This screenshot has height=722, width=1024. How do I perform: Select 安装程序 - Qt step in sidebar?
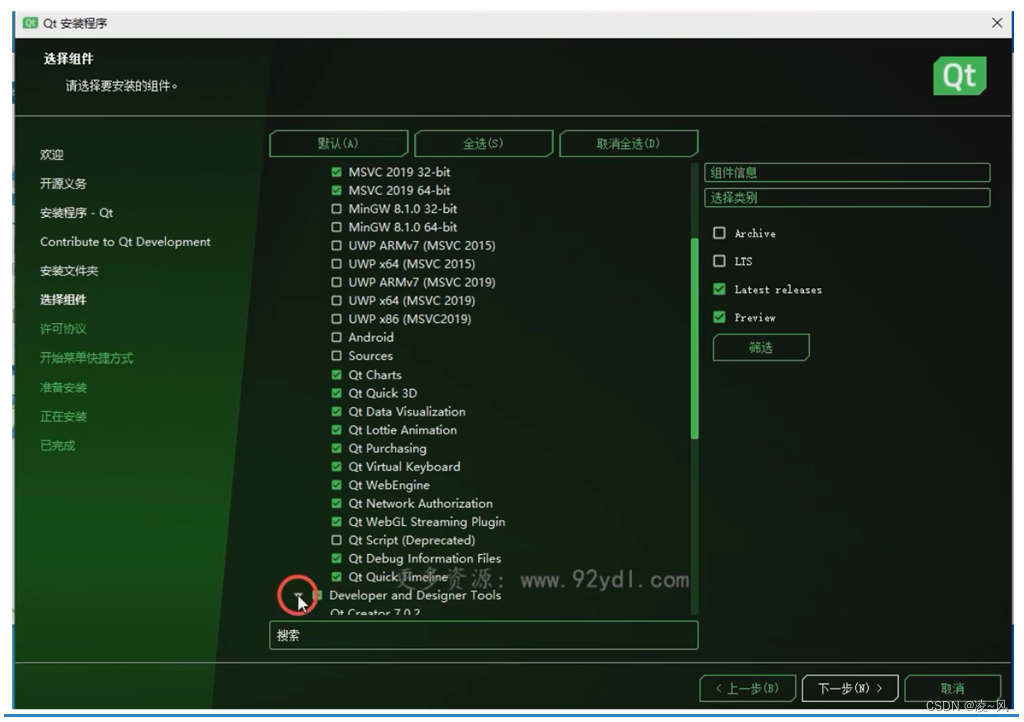[76, 213]
